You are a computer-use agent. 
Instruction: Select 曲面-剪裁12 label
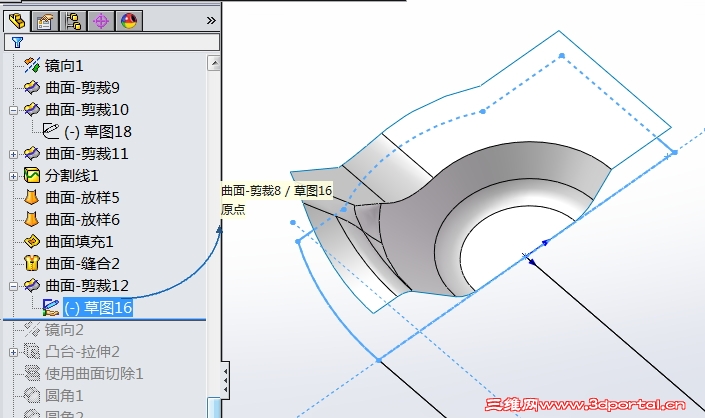tap(87, 286)
